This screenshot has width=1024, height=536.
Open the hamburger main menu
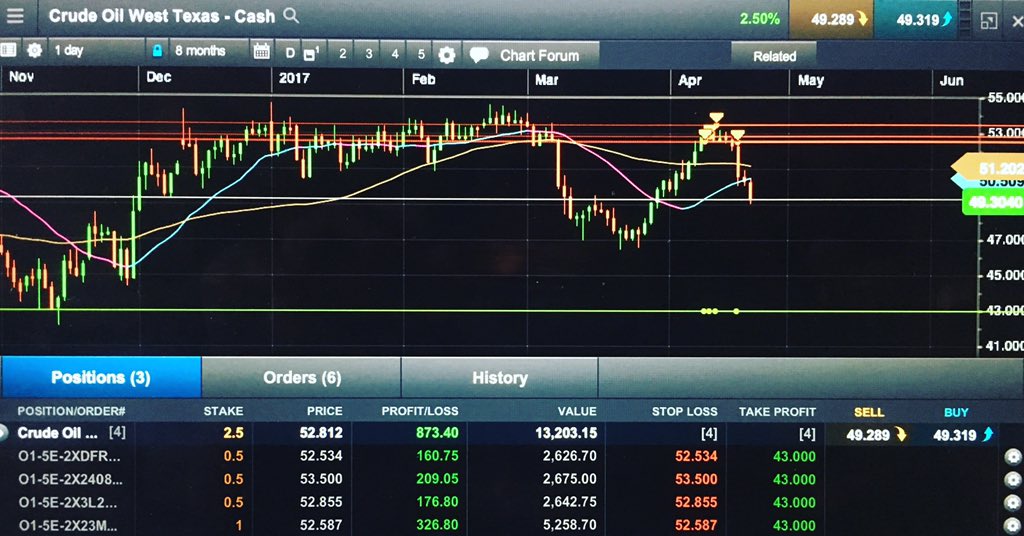click(14, 16)
